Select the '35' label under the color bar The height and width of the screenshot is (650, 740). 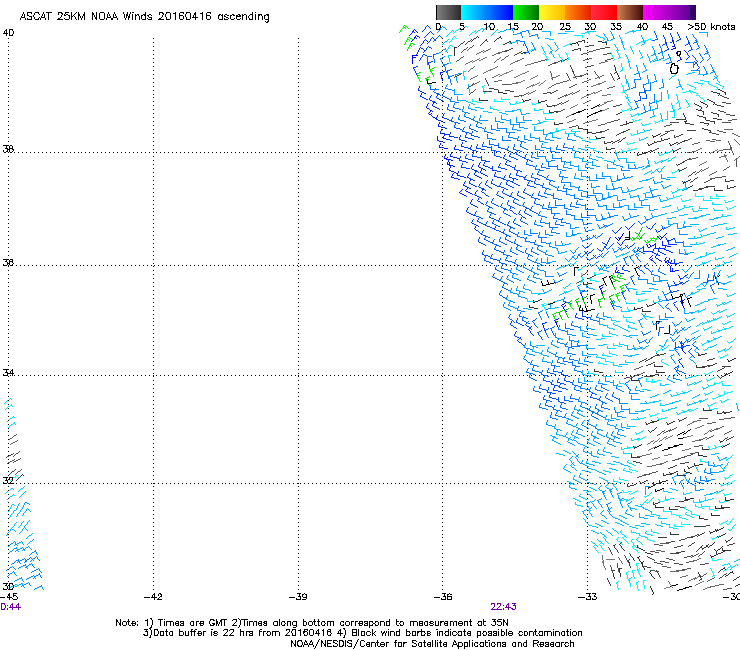pos(616,27)
